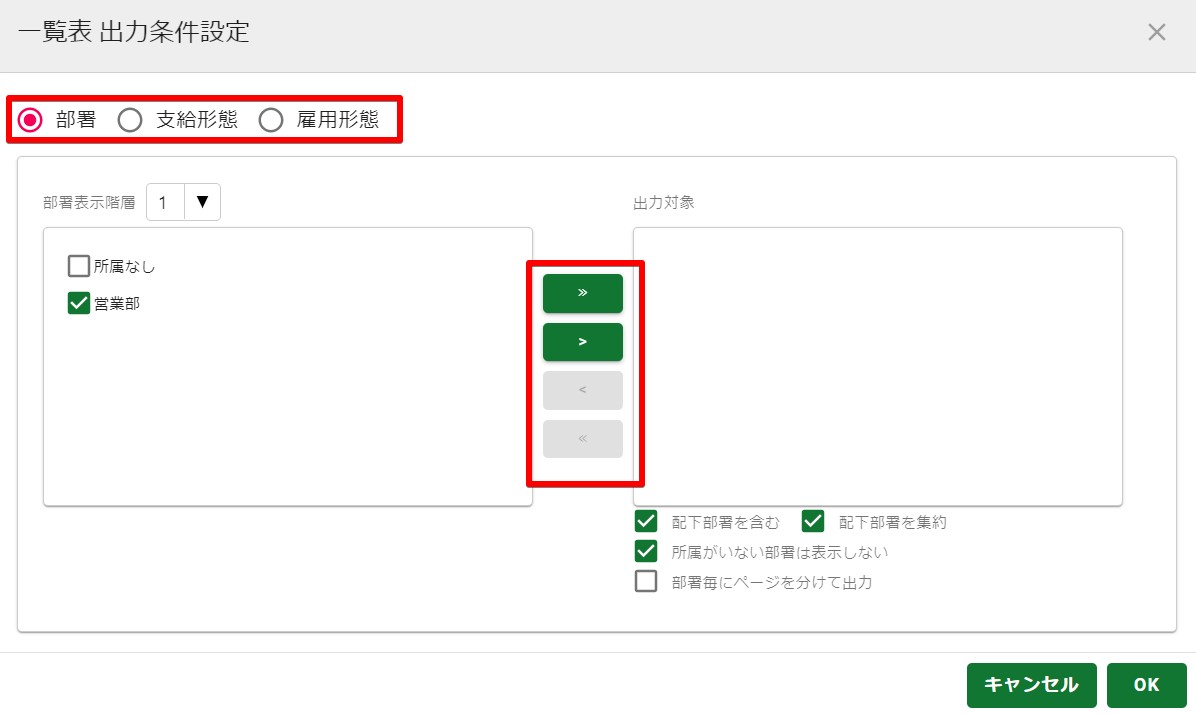Screen dimensions: 1196x714
Task: Select the 支給形態 radio button
Action: (130, 120)
